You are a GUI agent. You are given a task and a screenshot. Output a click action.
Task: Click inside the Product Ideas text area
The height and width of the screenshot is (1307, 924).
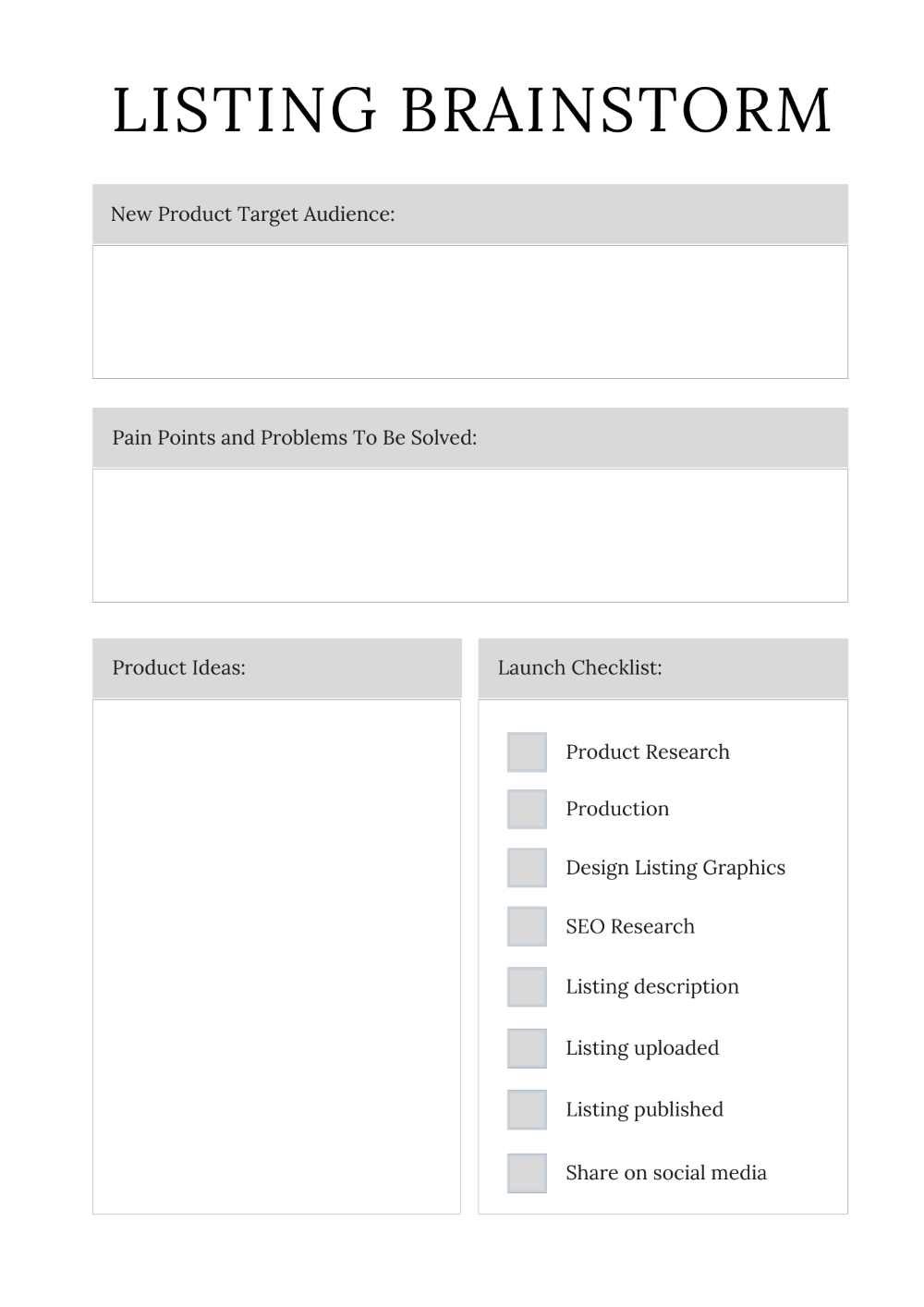[x=276, y=957]
